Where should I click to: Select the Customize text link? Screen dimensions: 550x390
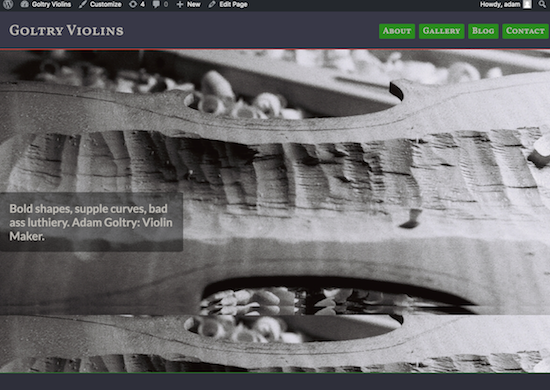[x=106, y=4]
